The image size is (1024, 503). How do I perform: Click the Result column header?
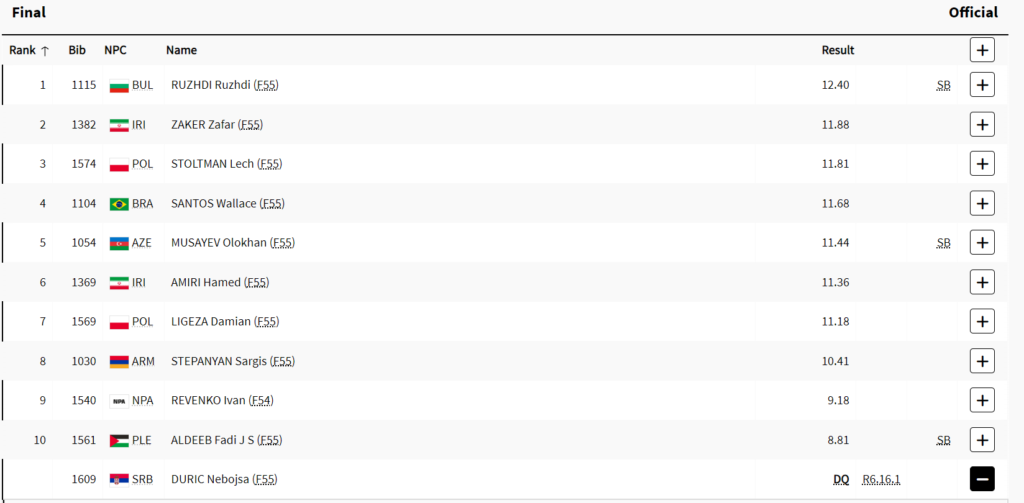click(x=838, y=50)
